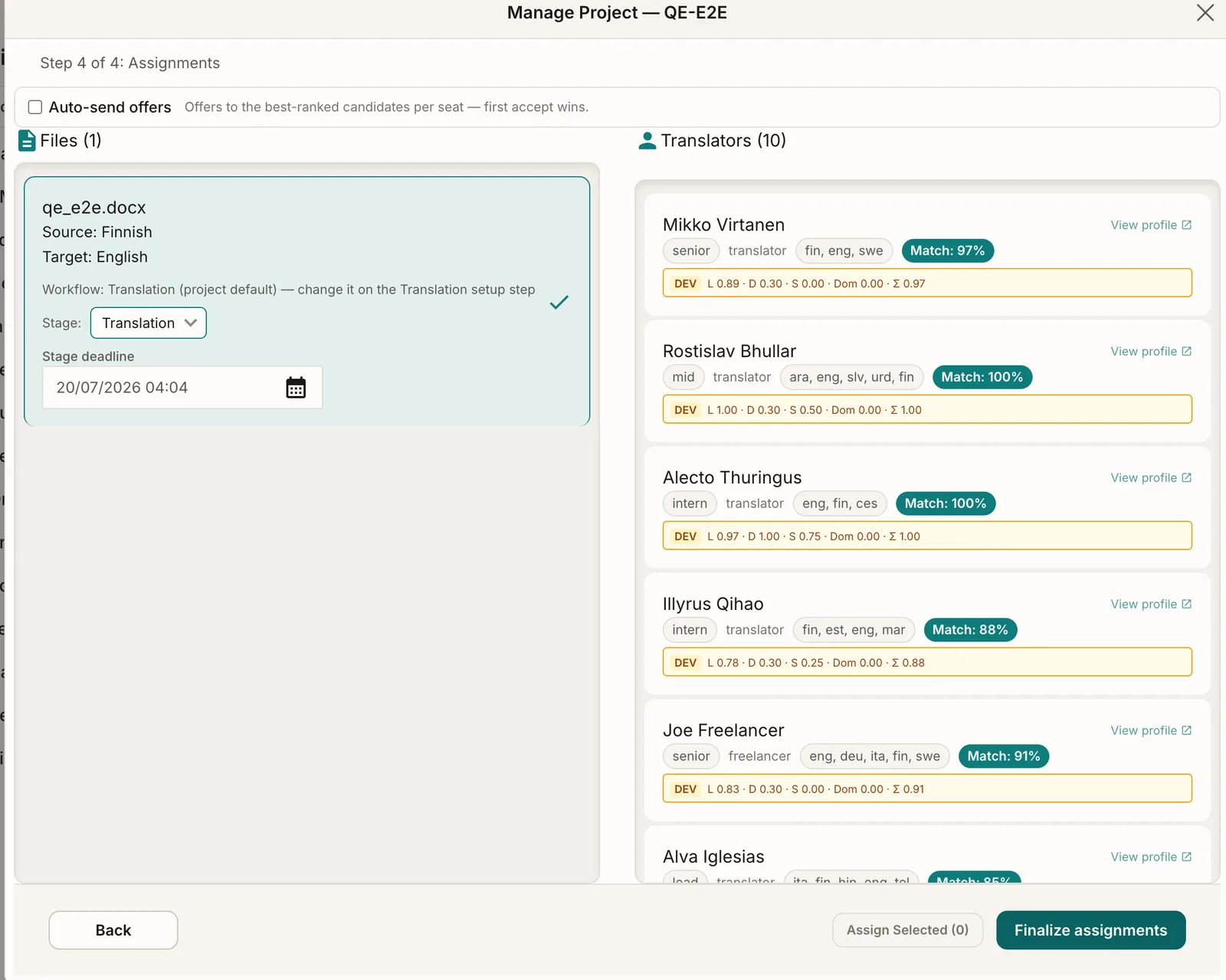
Task: Click Illyrus's languages tag fin, est, eng, mar
Action: [854, 630]
